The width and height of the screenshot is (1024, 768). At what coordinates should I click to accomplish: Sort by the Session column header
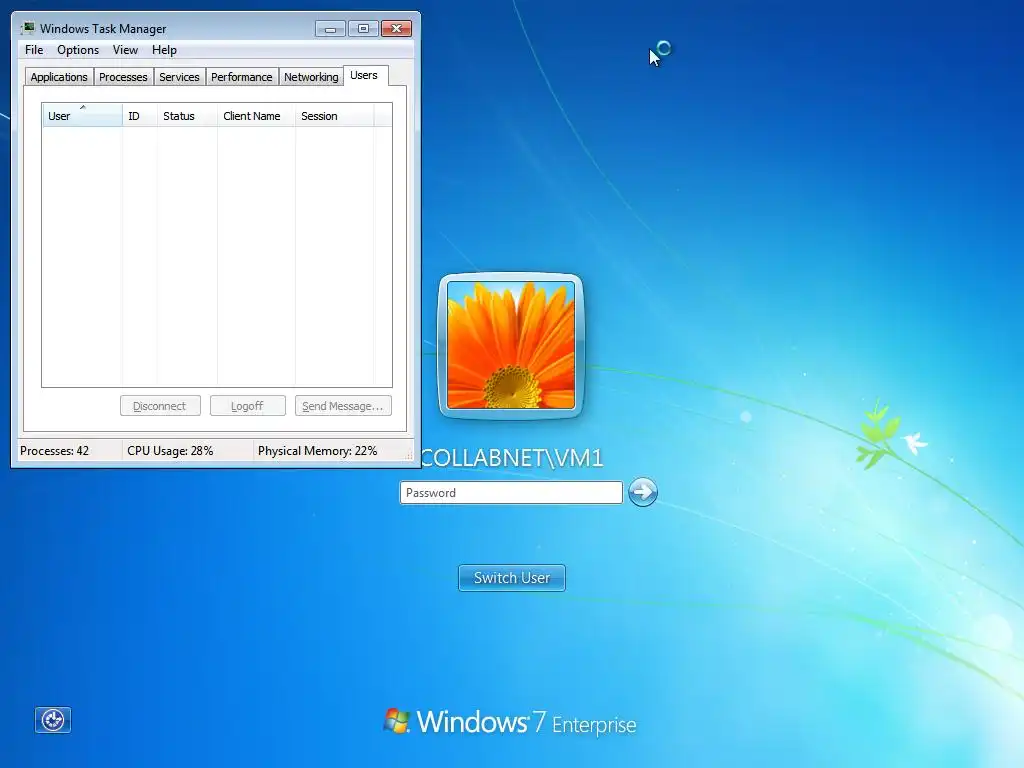coord(334,116)
